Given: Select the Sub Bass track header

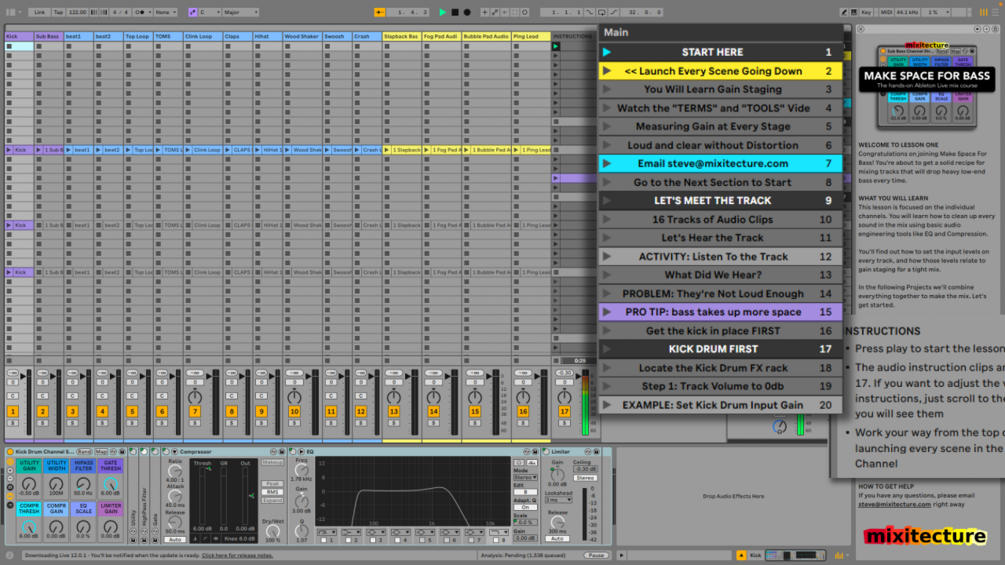Looking at the screenshot, I should (x=49, y=37).
